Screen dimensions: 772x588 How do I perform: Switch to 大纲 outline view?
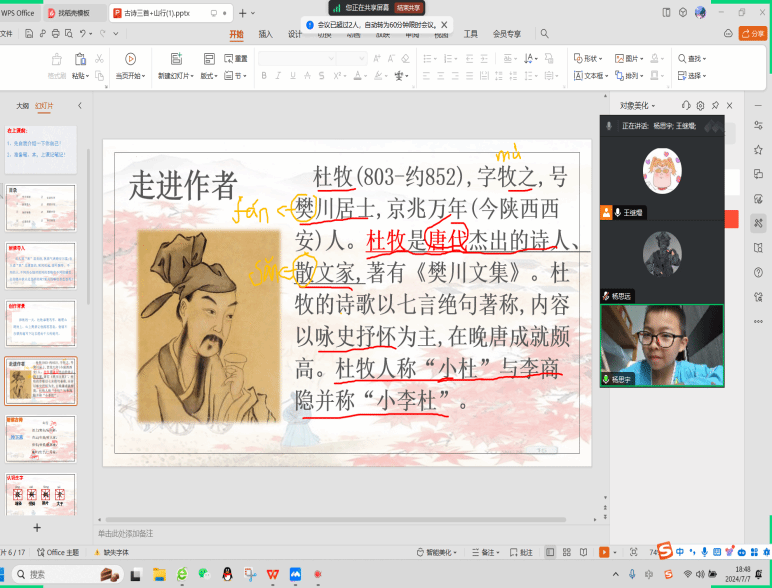pyautogui.click(x=22, y=105)
